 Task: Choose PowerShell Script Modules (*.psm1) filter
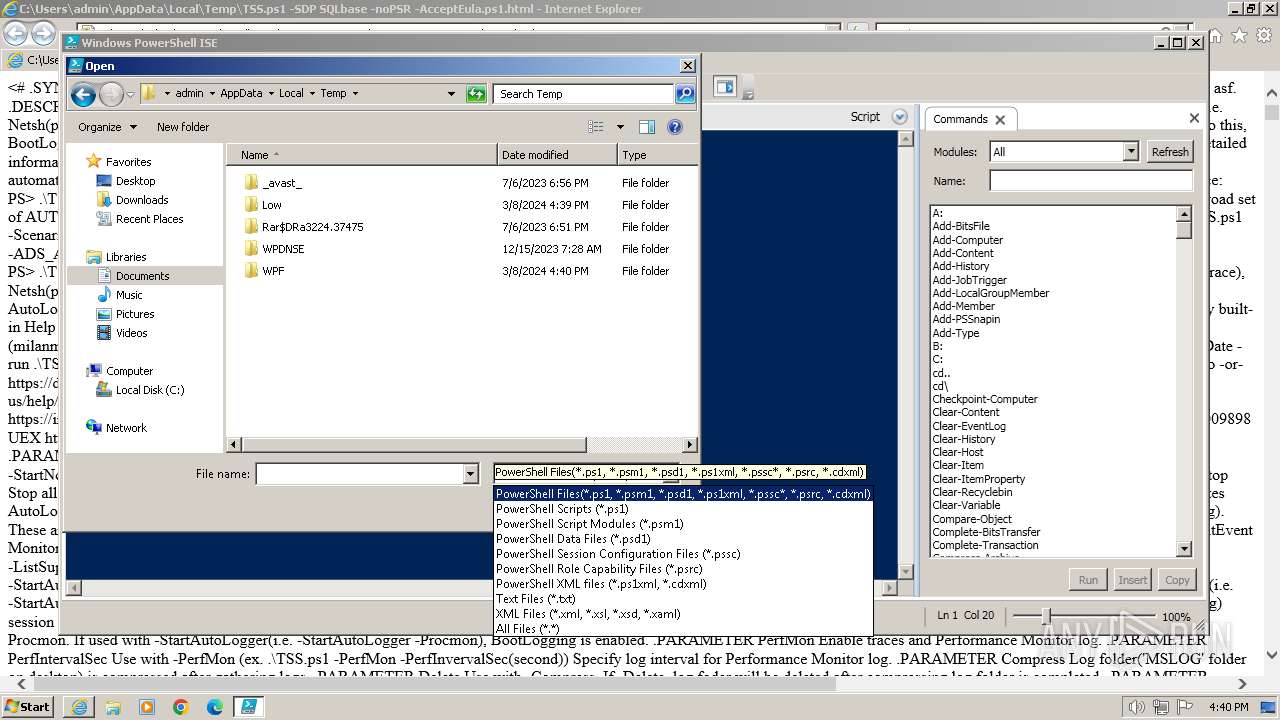click(590, 524)
